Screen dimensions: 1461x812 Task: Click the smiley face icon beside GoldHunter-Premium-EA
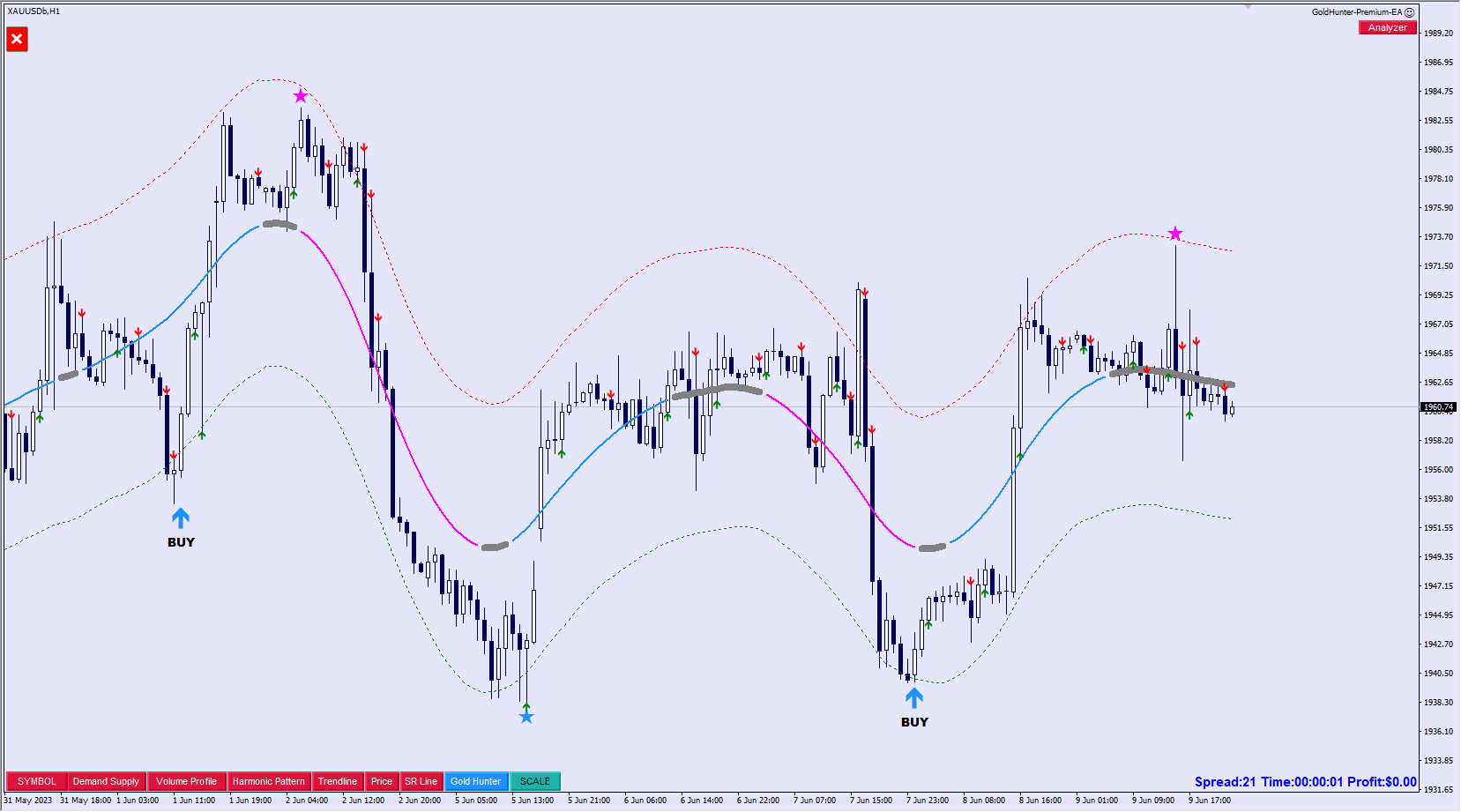click(1410, 12)
